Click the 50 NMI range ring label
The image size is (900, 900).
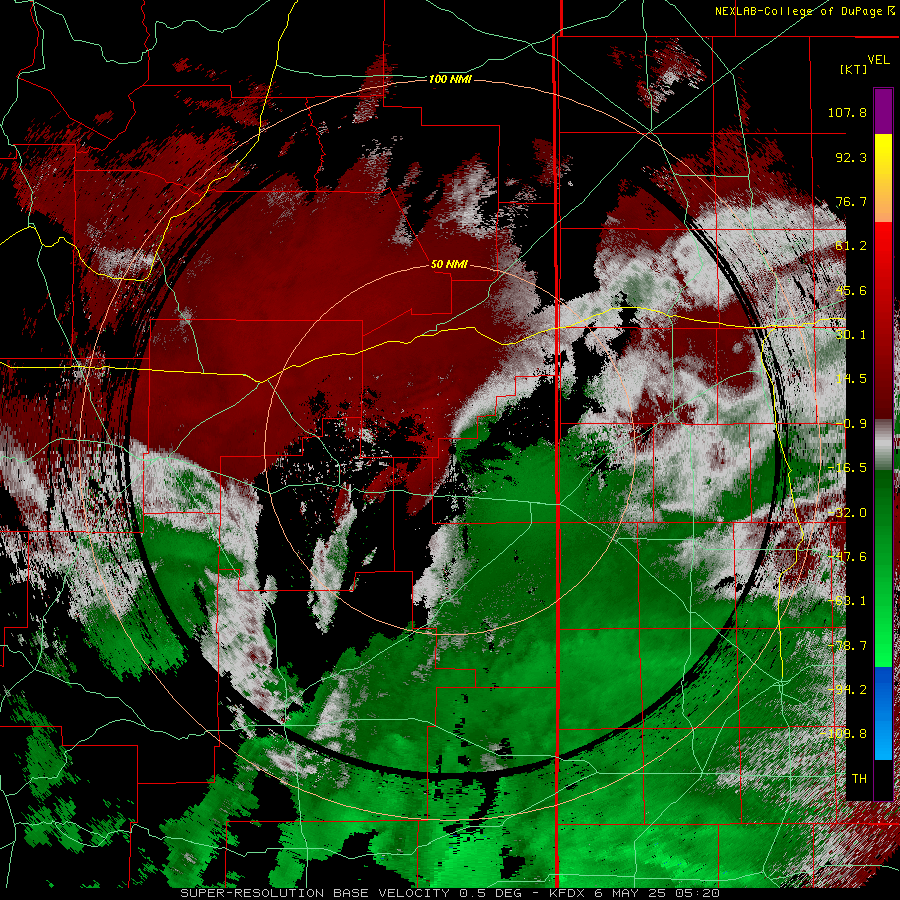coord(449,264)
